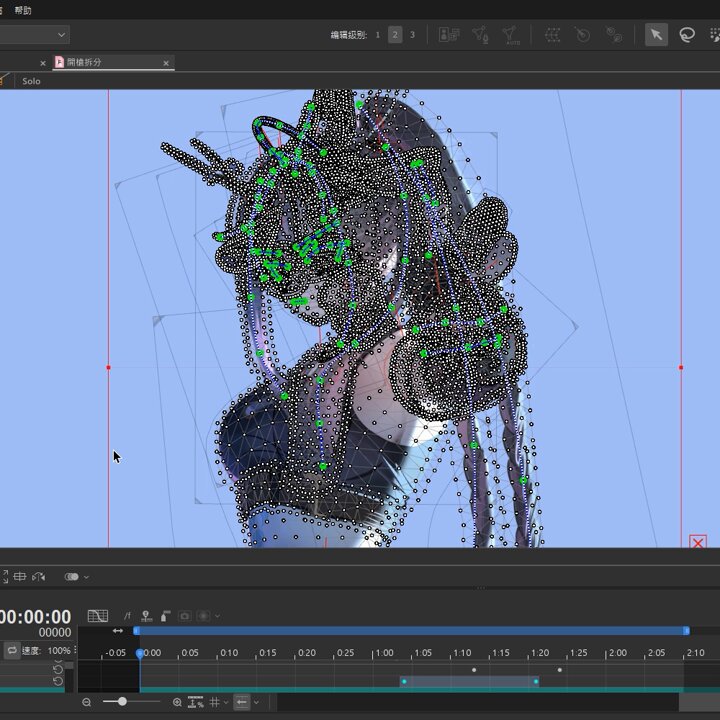The width and height of the screenshot is (720, 720).
Task: Toggle the Solo view button
Action: point(31,81)
